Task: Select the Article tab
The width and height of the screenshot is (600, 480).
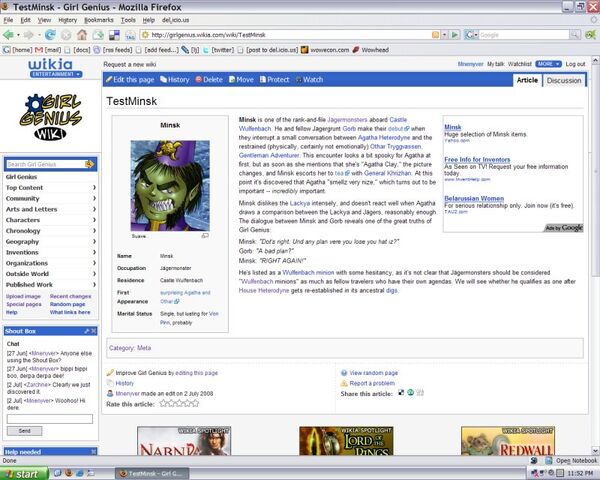Action: coord(527,80)
